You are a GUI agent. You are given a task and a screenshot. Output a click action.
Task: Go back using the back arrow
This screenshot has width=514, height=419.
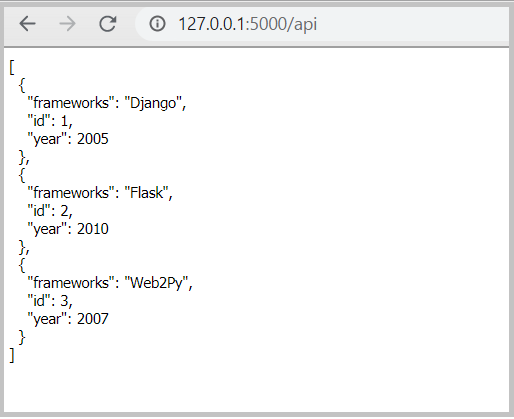tap(27, 24)
